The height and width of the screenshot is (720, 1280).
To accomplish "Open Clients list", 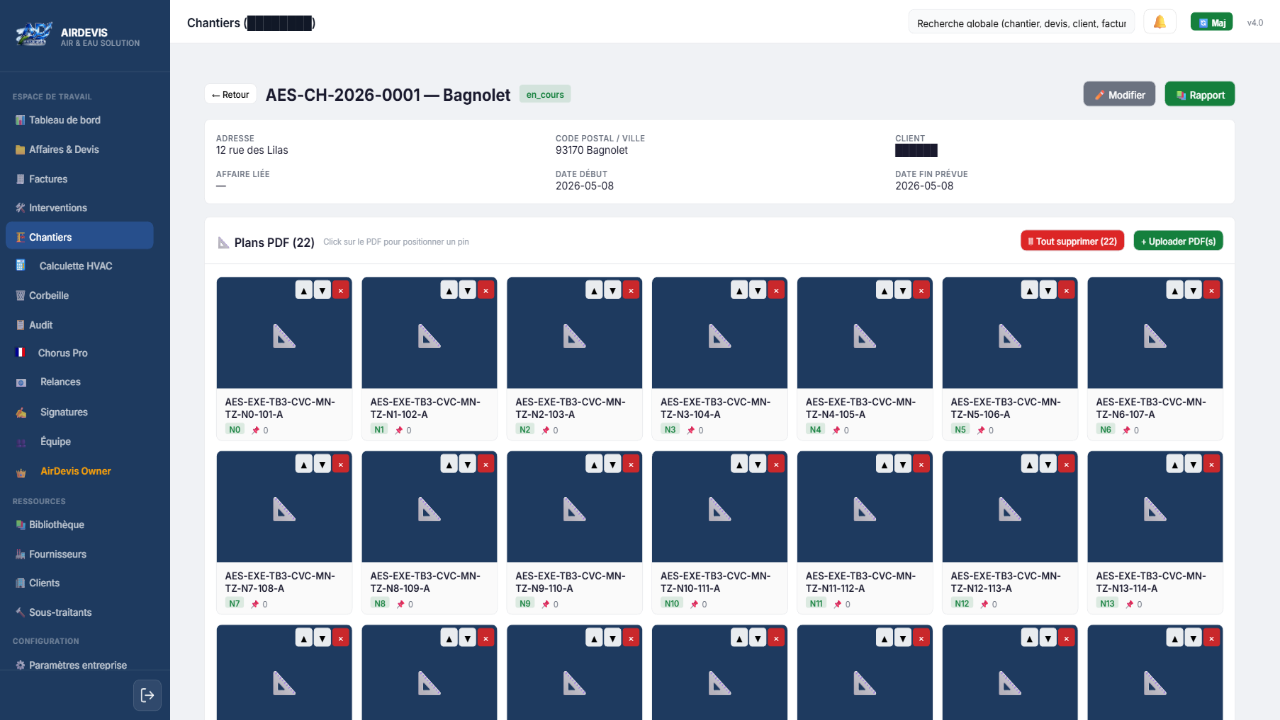I will [79, 583].
